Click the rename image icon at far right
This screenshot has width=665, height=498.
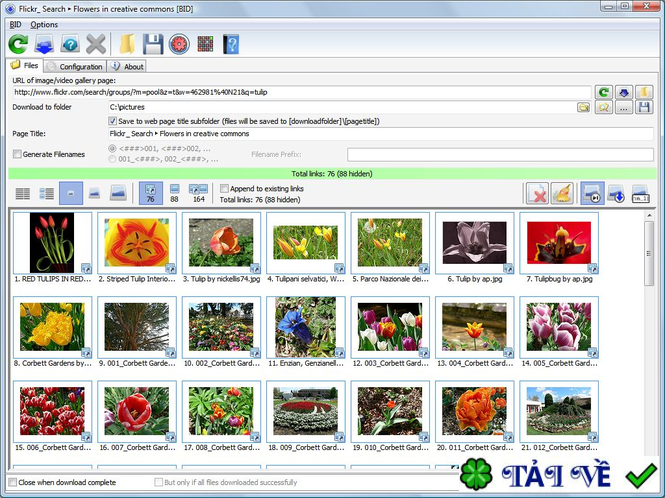click(x=640, y=193)
